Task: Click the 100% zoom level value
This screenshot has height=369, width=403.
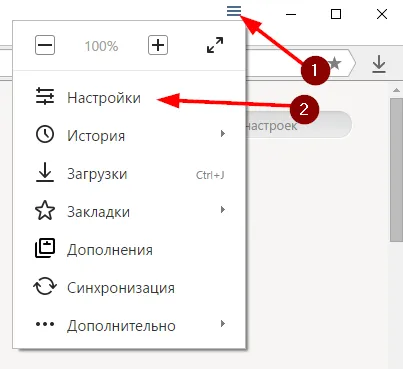Action: pyautogui.click(x=101, y=46)
